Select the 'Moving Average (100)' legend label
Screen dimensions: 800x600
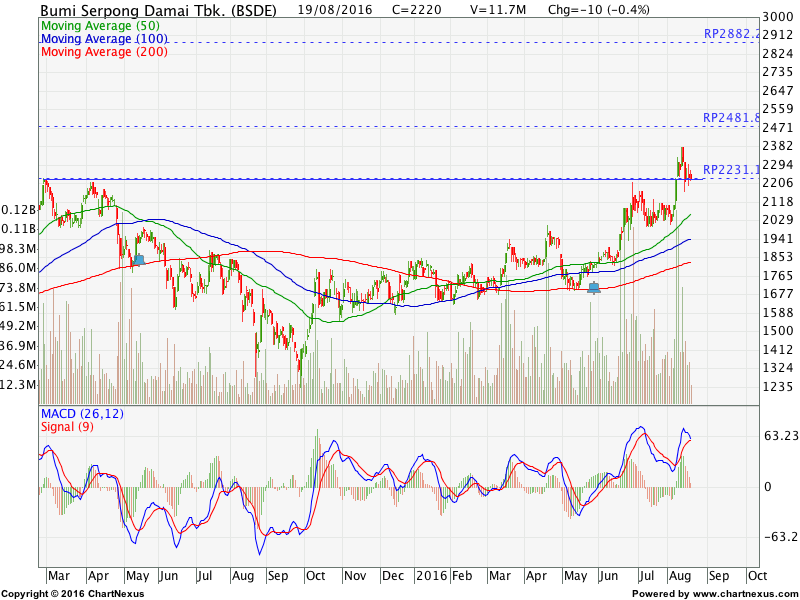point(104,39)
